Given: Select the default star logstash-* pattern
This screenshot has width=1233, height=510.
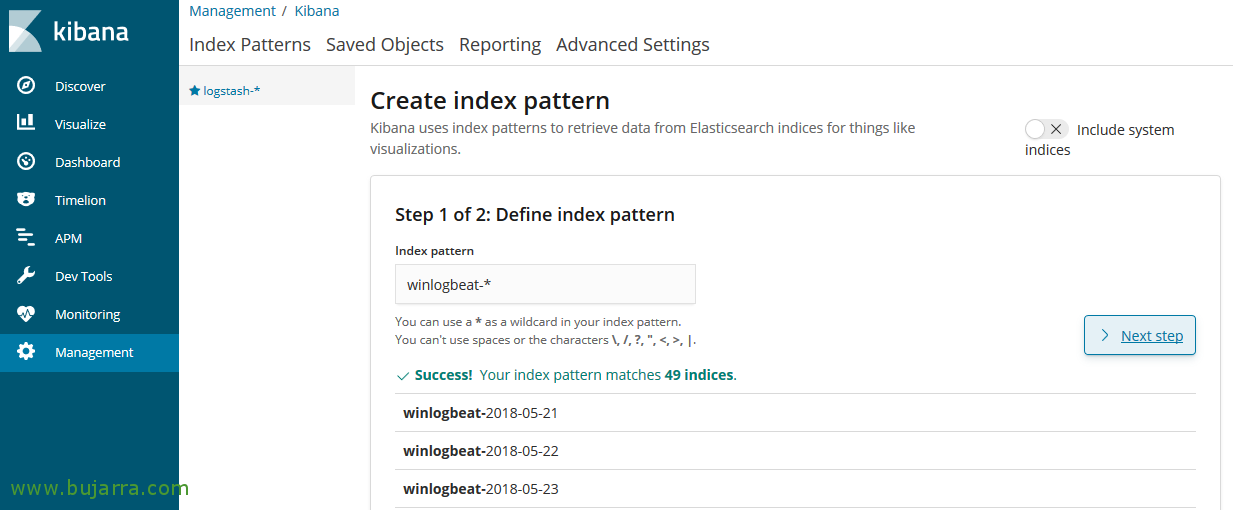Looking at the screenshot, I should click(x=225, y=90).
